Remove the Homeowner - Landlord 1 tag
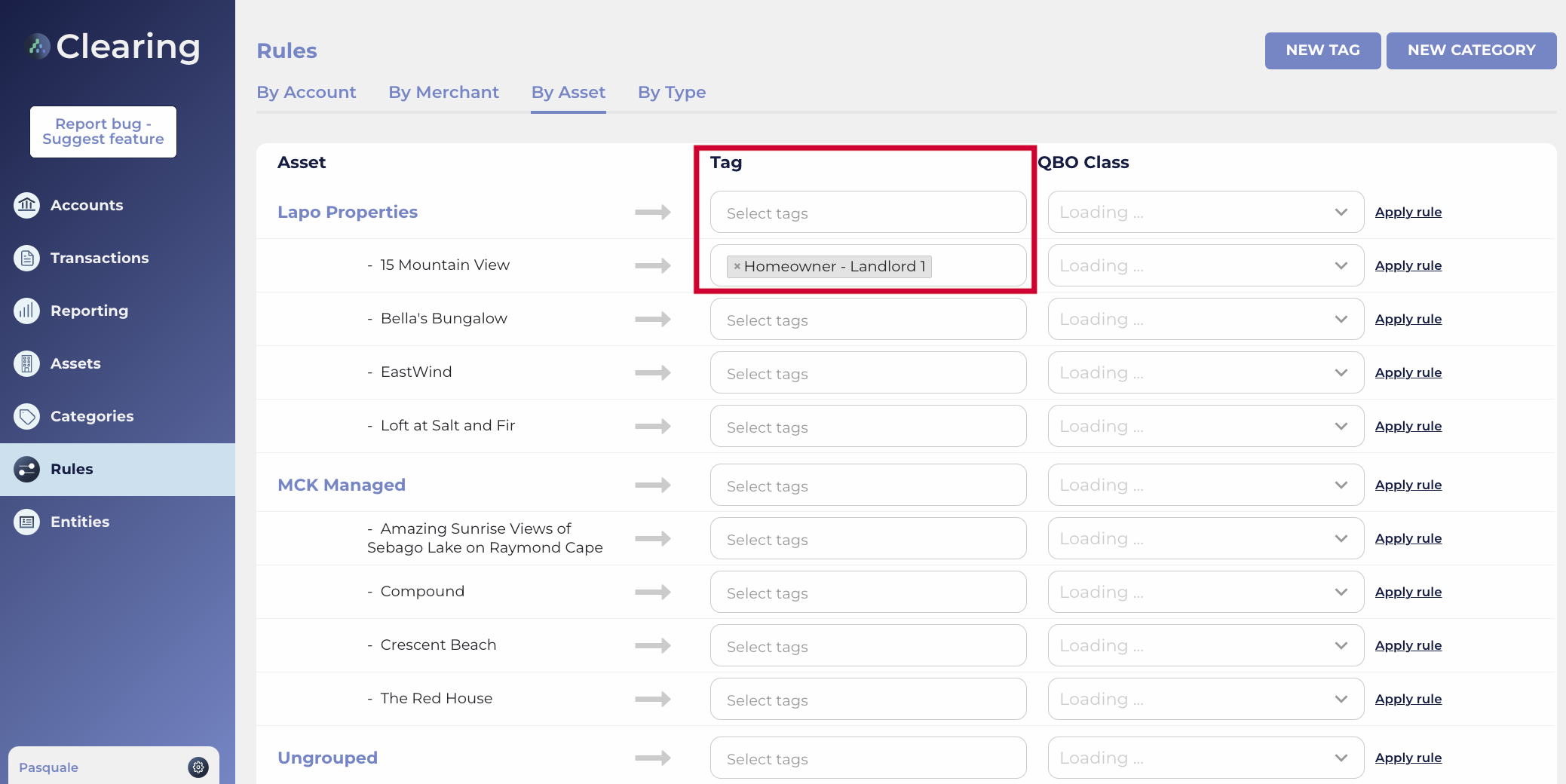The image size is (1566, 784). [x=737, y=266]
